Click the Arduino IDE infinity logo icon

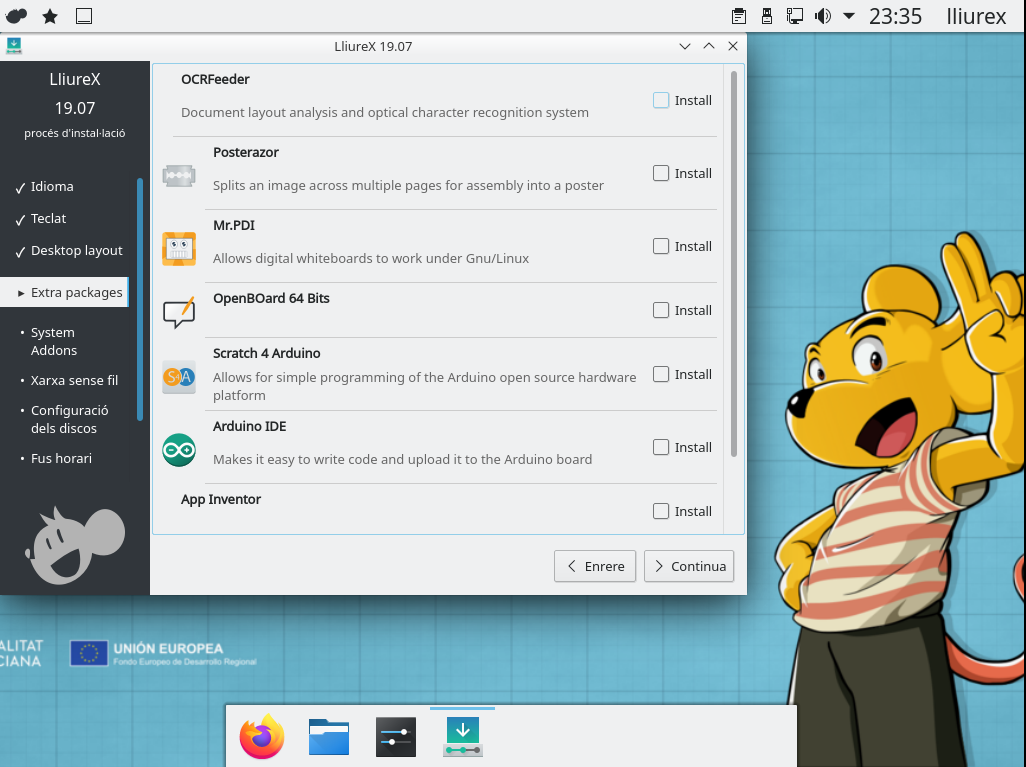(x=179, y=450)
